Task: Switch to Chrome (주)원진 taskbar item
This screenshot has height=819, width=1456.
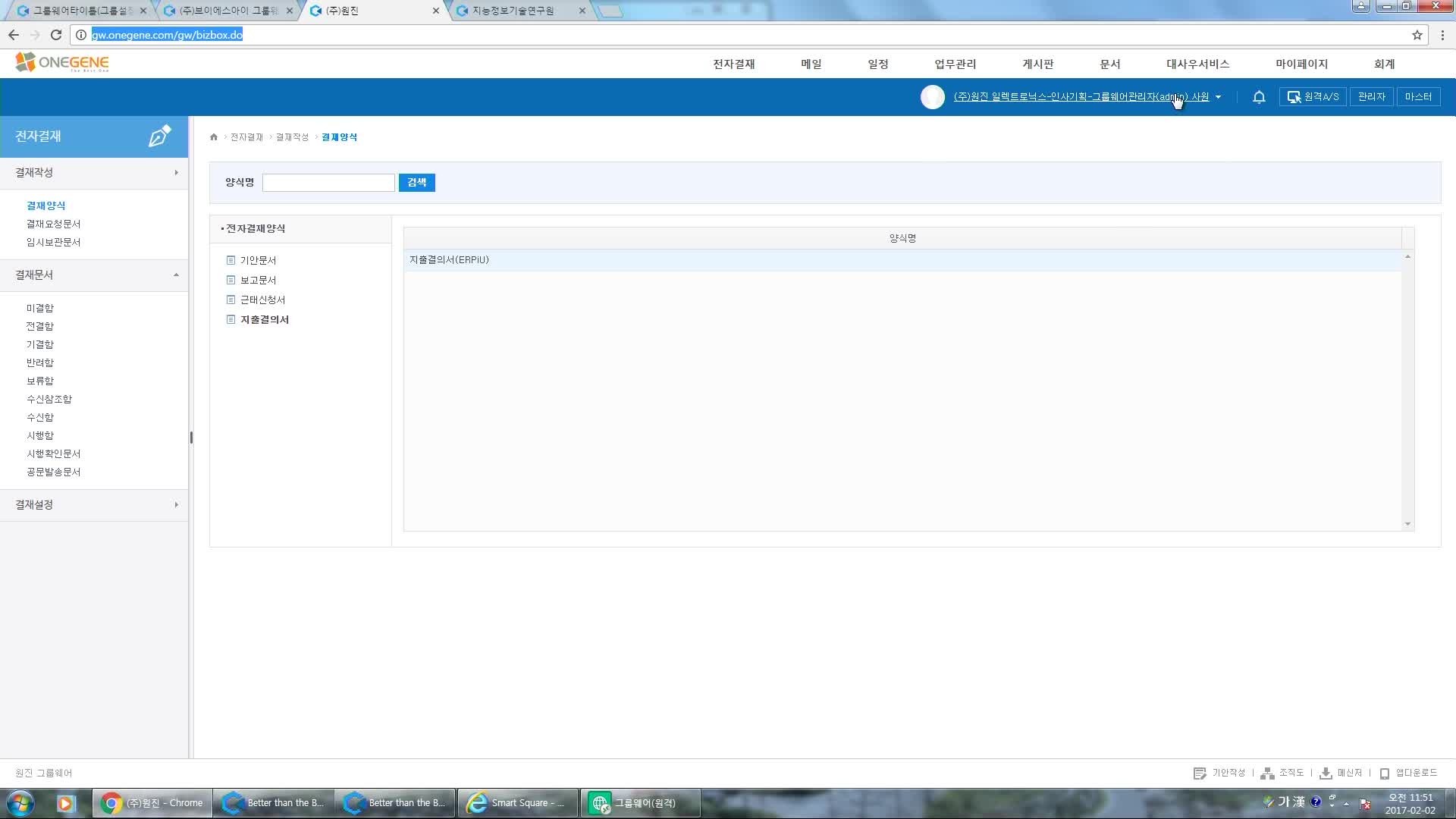Action: pos(152,803)
